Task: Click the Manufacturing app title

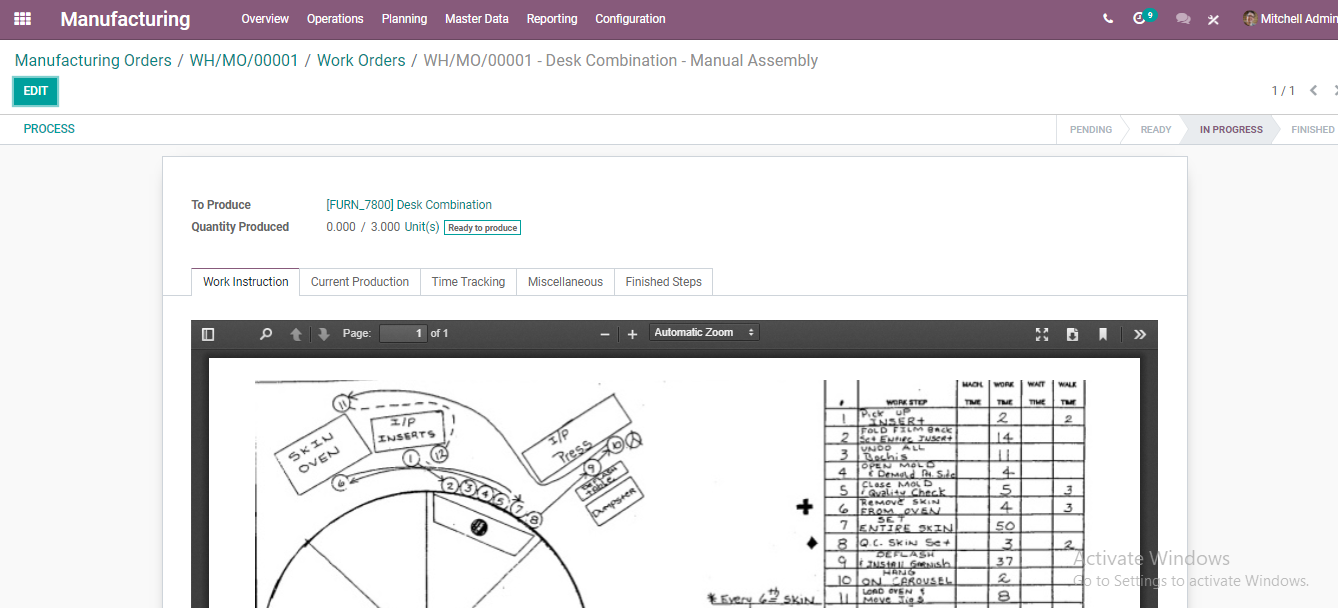Action: point(125,19)
